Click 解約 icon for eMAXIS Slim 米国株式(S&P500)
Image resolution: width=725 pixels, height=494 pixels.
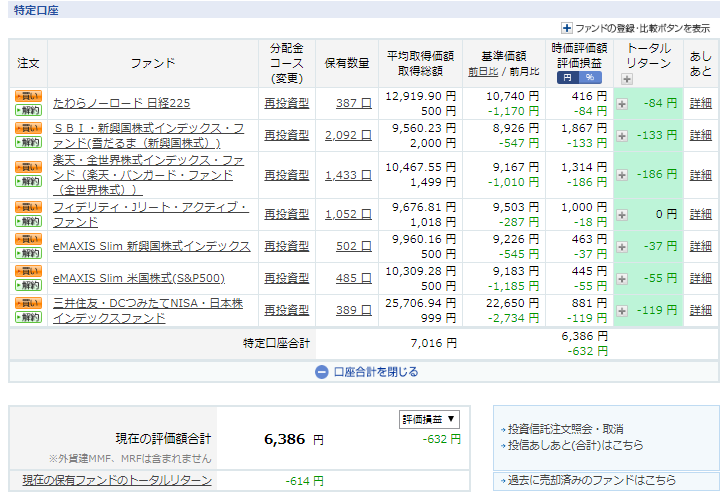click(x=28, y=285)
